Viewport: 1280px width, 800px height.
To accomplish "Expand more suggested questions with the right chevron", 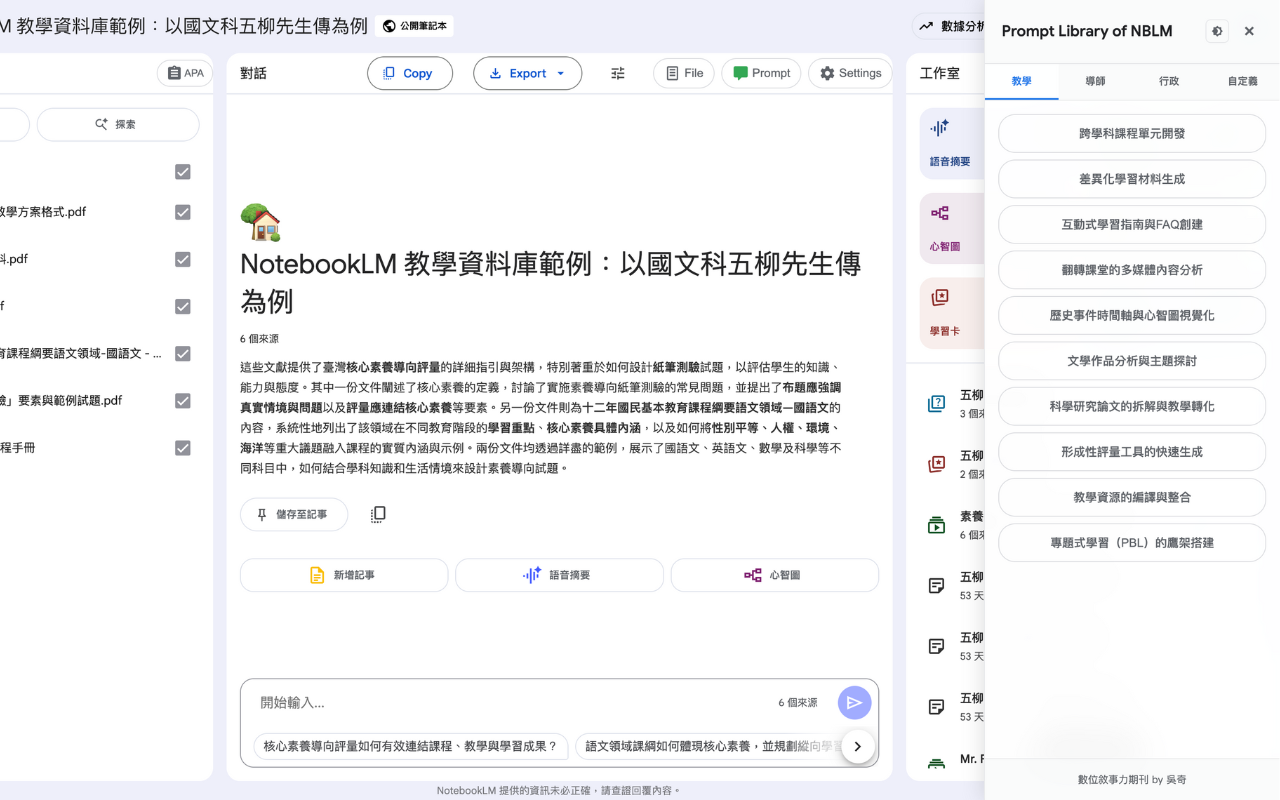I will 857,745.
